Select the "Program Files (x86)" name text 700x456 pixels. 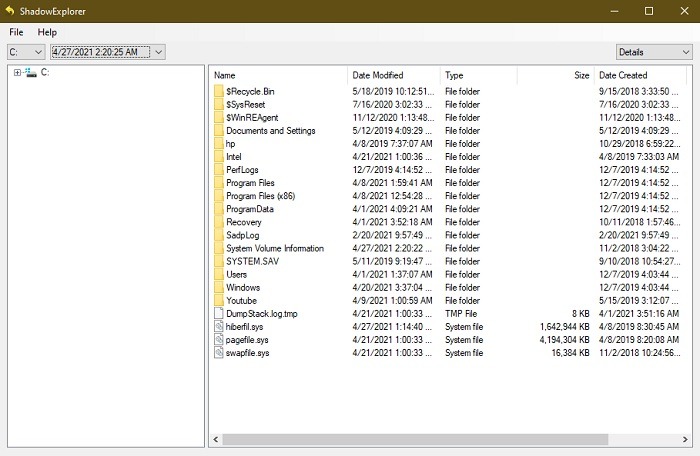point(261,196)
